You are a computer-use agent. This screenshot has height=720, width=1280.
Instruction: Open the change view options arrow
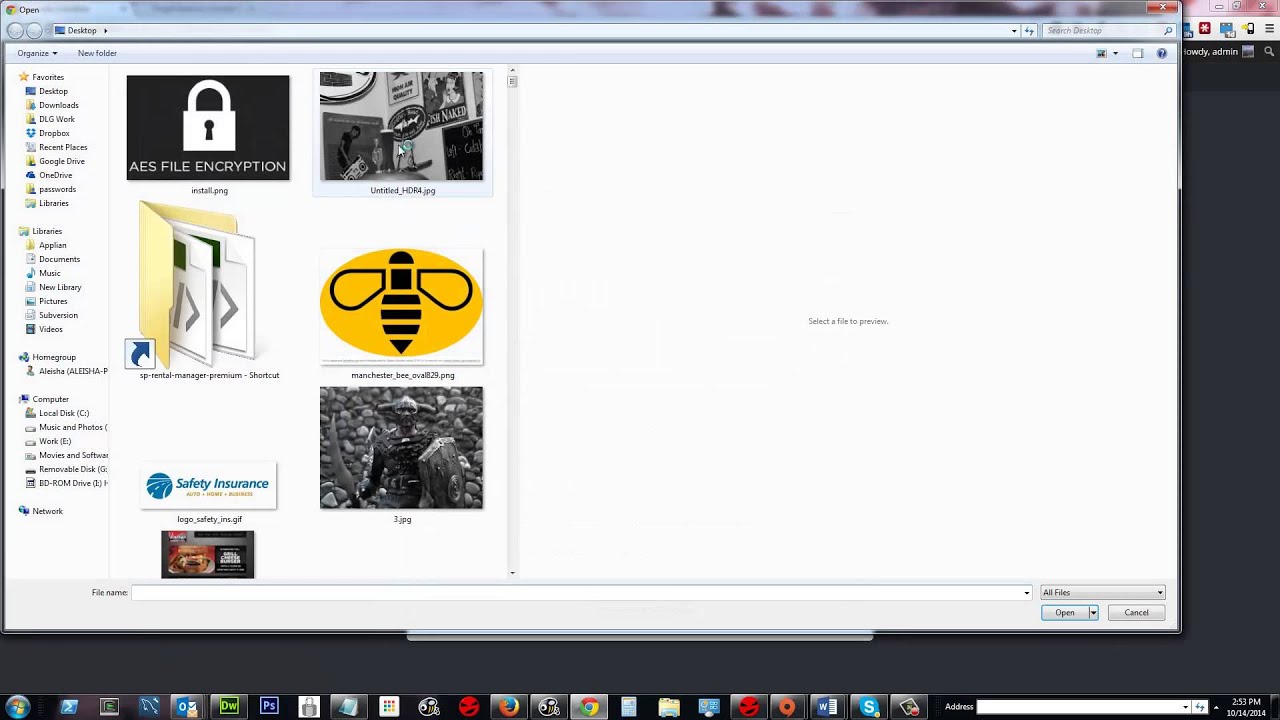click(x=1115, y=53)
